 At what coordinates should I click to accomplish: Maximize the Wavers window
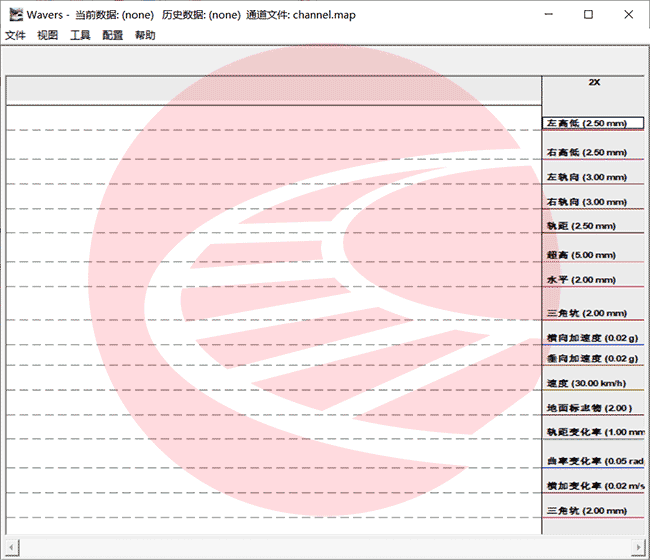588,15
